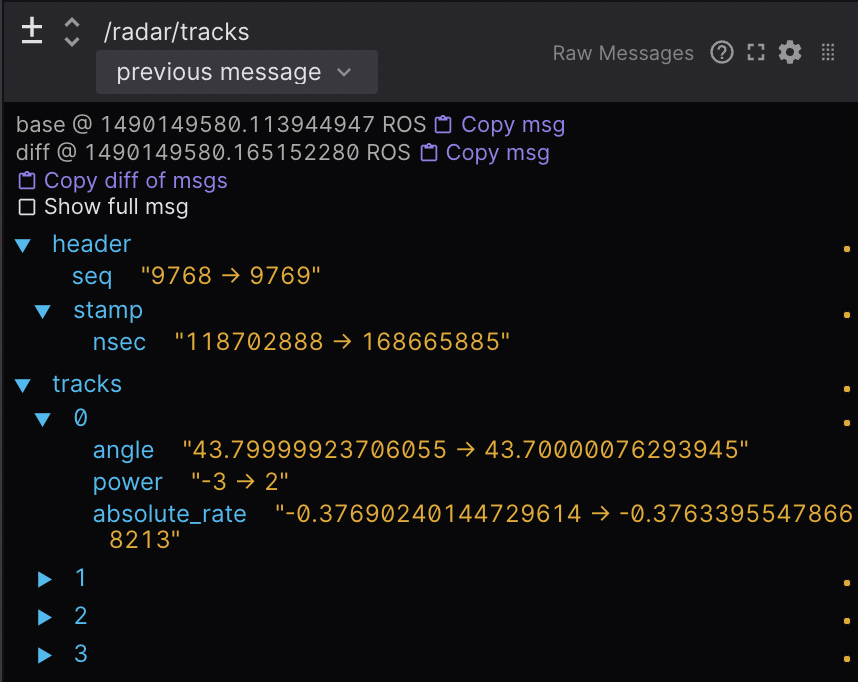This screenshot has width=858, height=682.
Task: Copy the diff message via Copy msg
Action: (x=497, y=153)
